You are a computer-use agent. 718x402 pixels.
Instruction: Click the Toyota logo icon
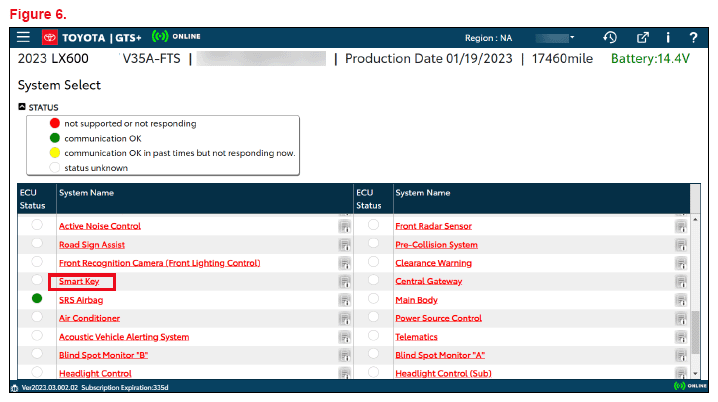pos(50,38)
